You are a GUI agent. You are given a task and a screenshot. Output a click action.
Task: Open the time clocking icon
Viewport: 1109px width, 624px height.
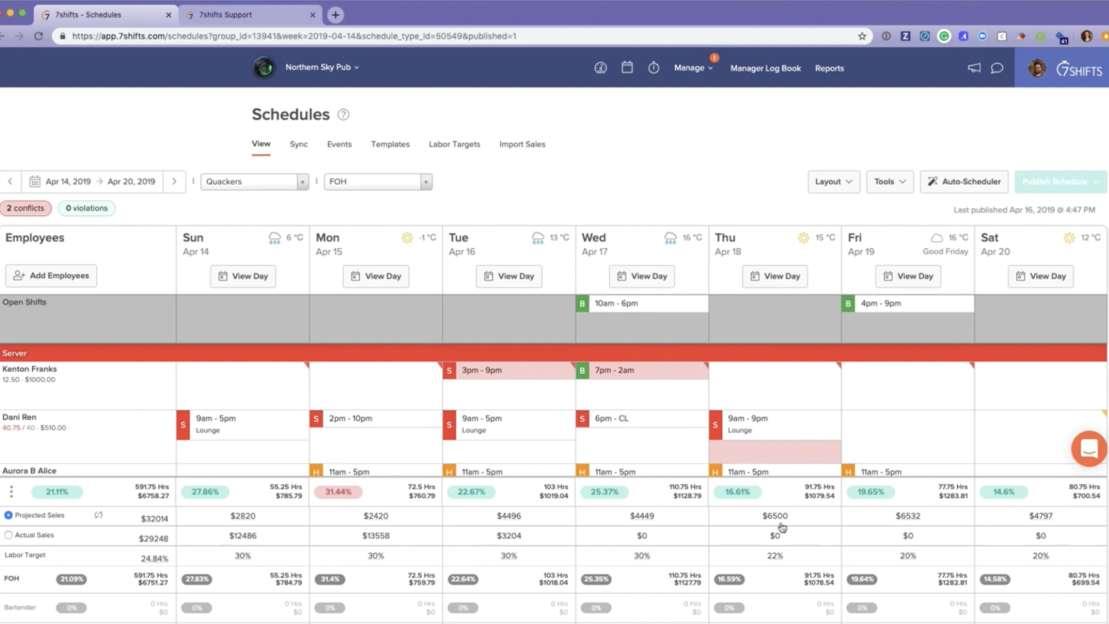tap(653, 68)
